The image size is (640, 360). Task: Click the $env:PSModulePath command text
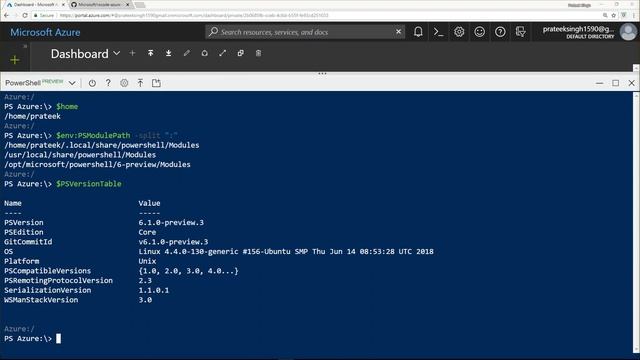click(x=93, y=136)
